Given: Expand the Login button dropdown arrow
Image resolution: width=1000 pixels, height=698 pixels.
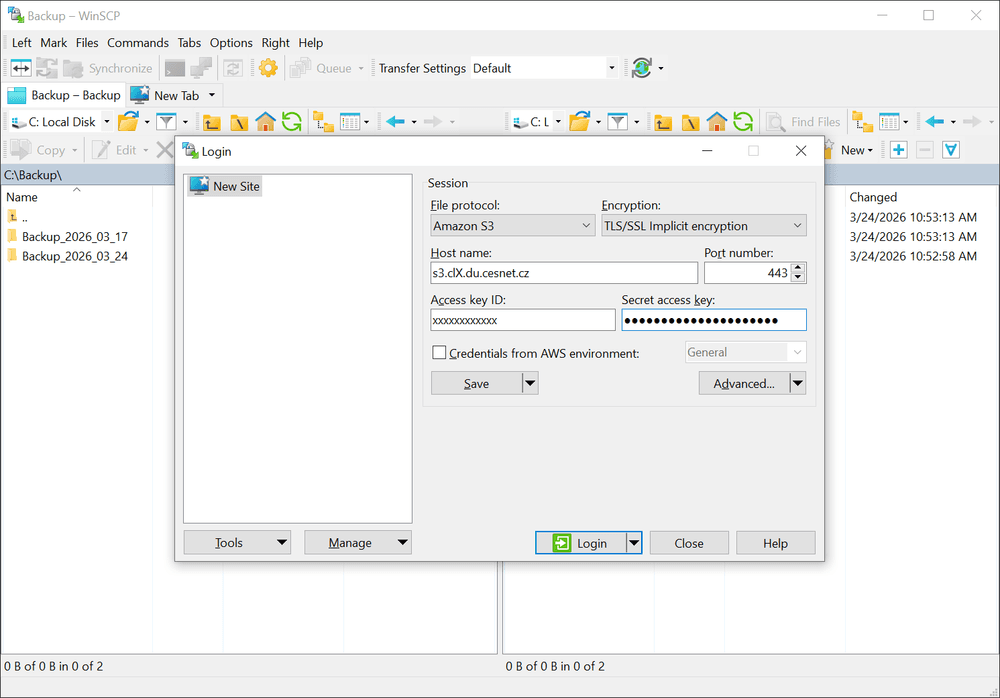Looking at the screenshot, I should pos(634,543).
